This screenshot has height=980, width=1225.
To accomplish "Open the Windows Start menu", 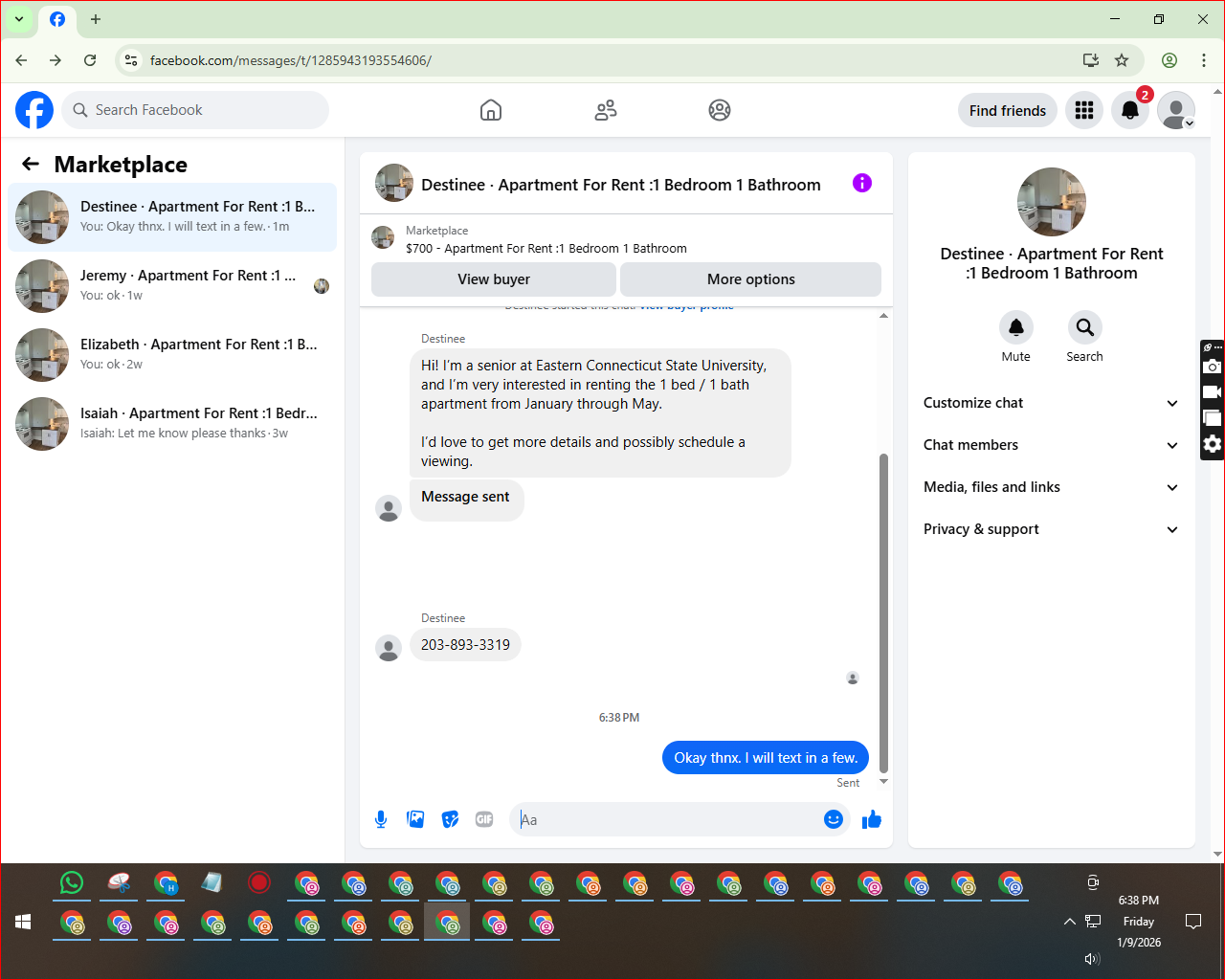I will pos(24,922).
